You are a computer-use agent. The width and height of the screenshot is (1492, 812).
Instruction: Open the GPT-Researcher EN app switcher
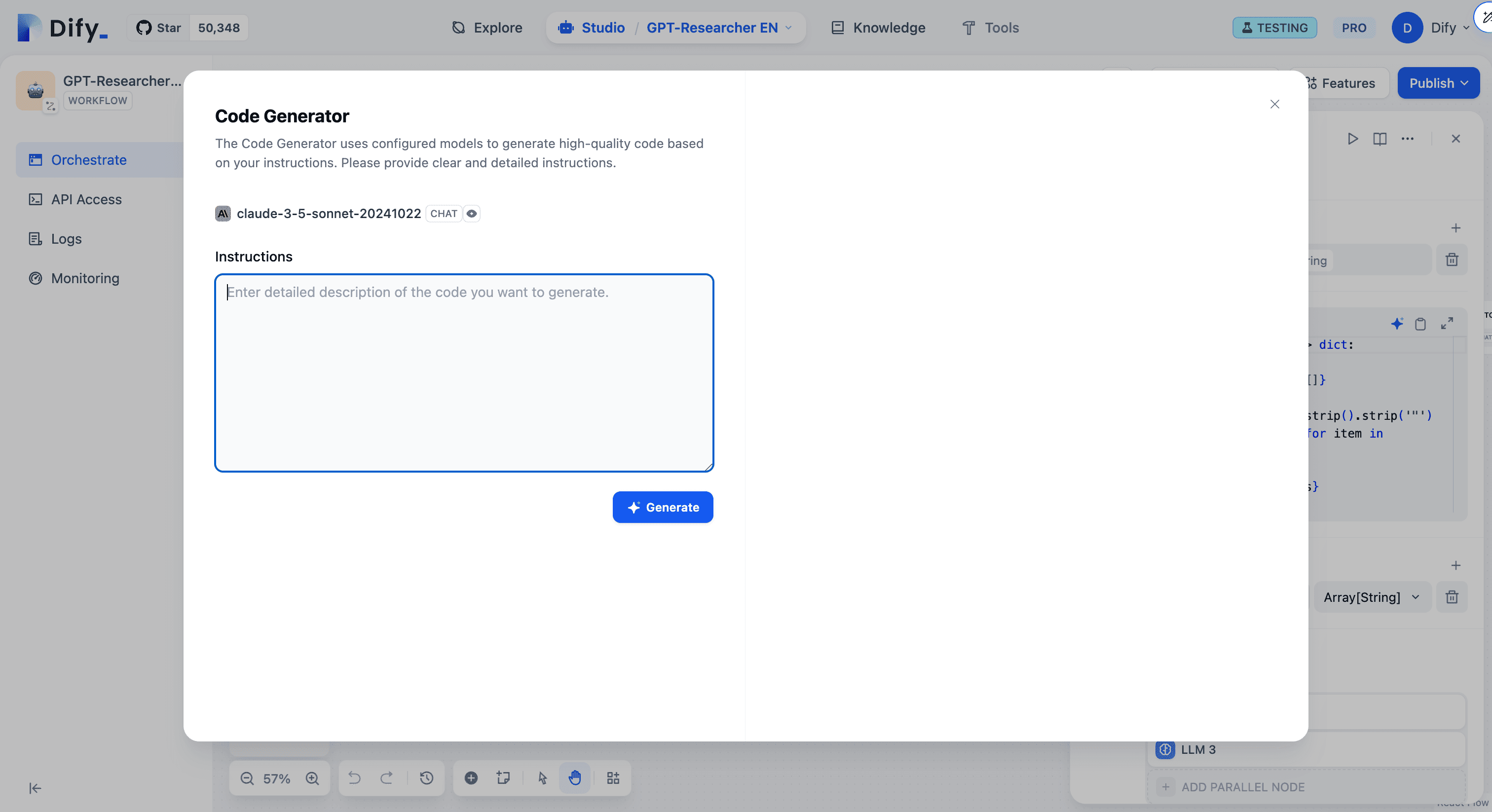[719, 28]
